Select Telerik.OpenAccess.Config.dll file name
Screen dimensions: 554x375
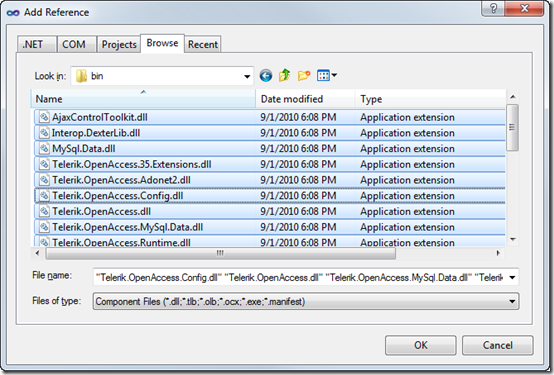click(118, 195)
